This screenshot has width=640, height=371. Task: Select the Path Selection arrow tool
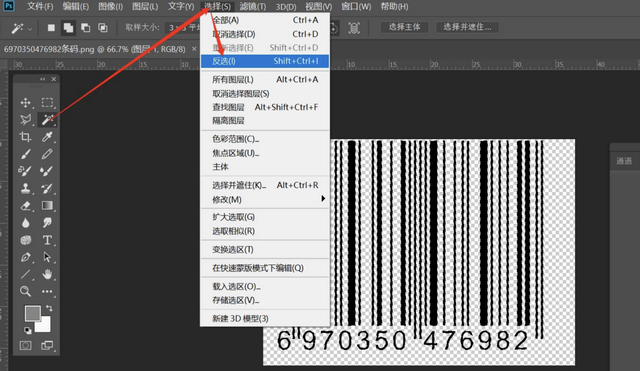47,257
